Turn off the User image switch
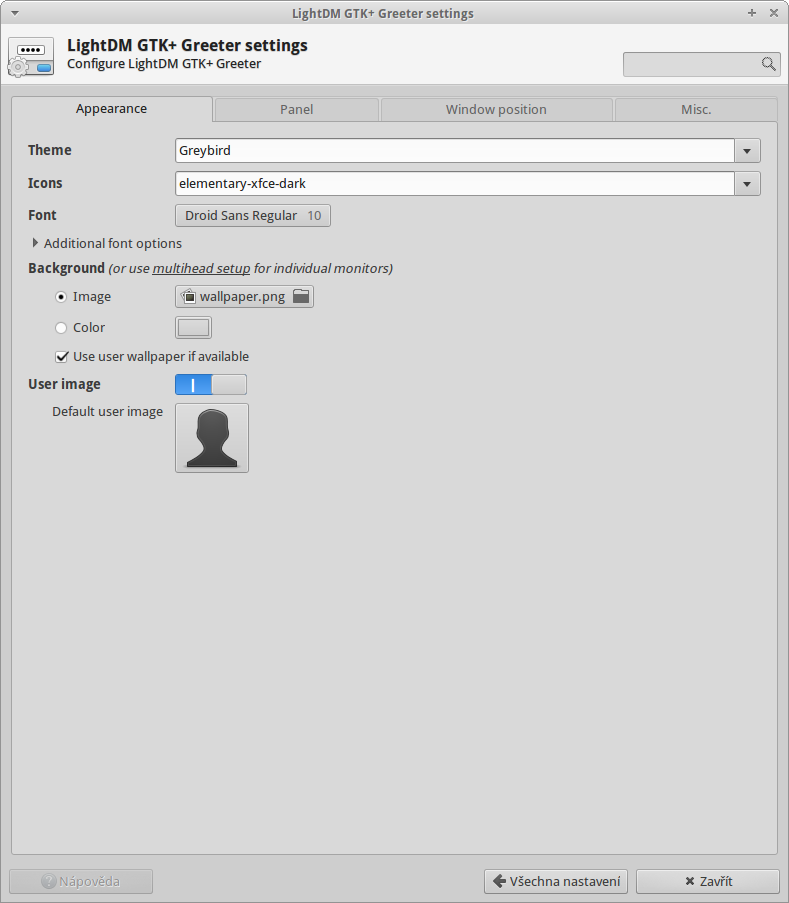Screen dimensions: 789x903 [x=211, y=384]
